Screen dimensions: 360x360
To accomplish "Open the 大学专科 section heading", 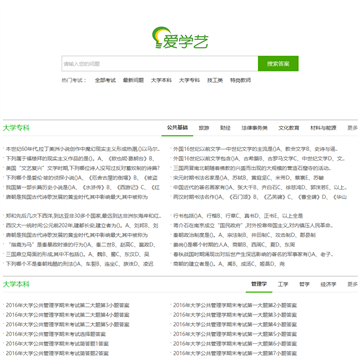I will point(16,128).
